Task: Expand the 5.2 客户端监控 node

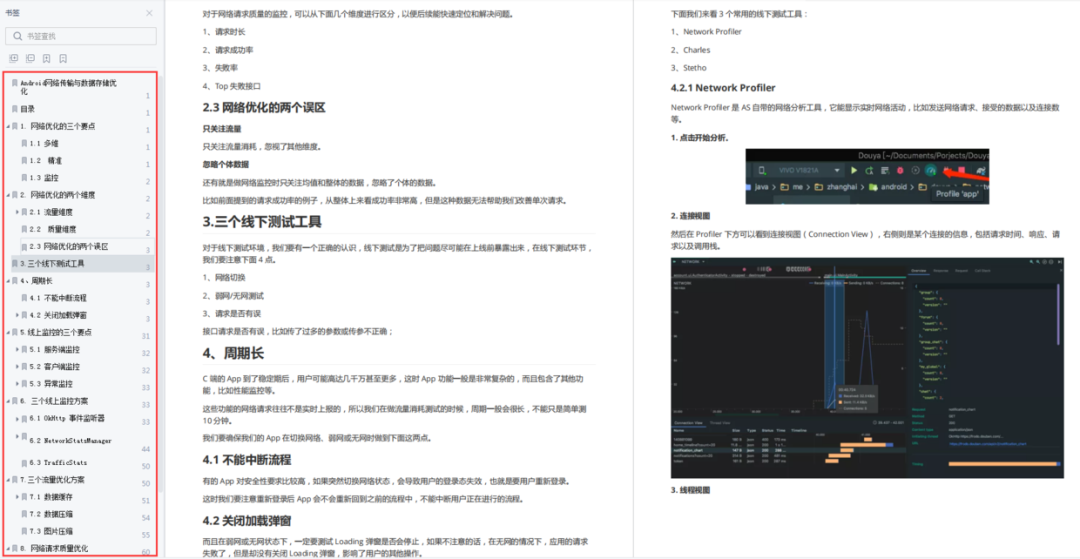Action: pyautogui.click(x=17, y=366)
